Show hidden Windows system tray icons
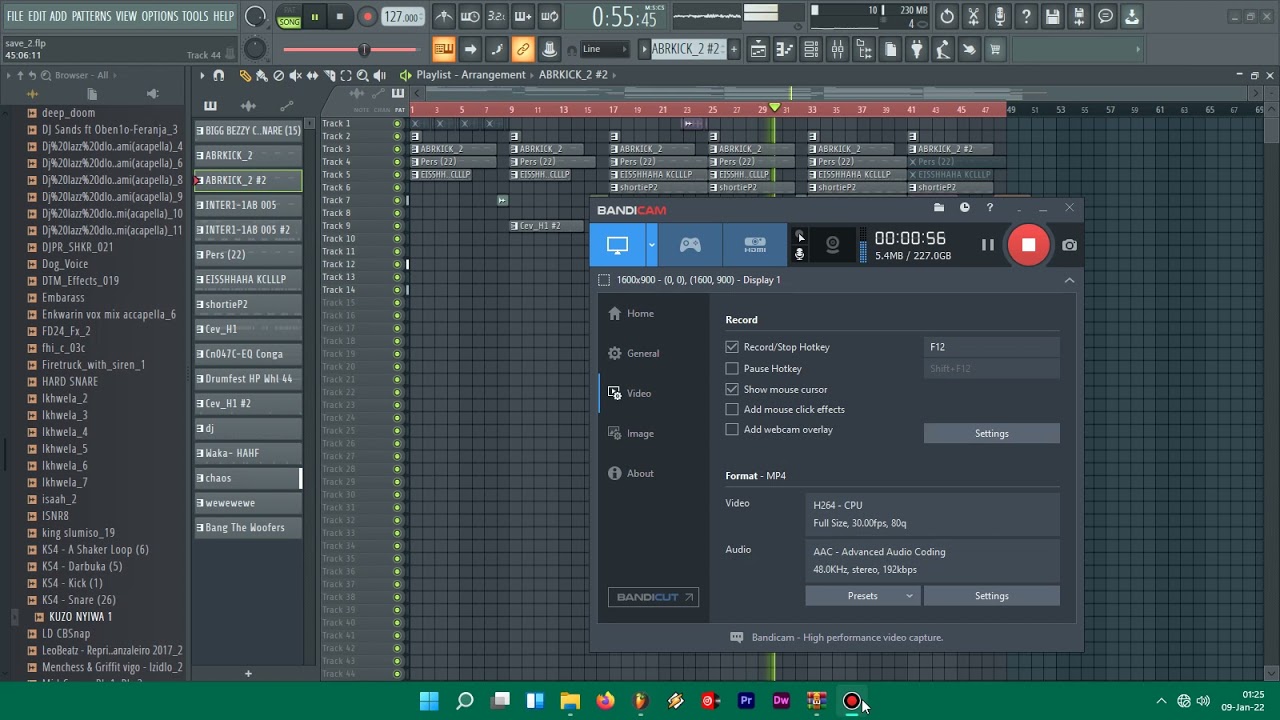The image size is (1280, 720). [1161, 701]
